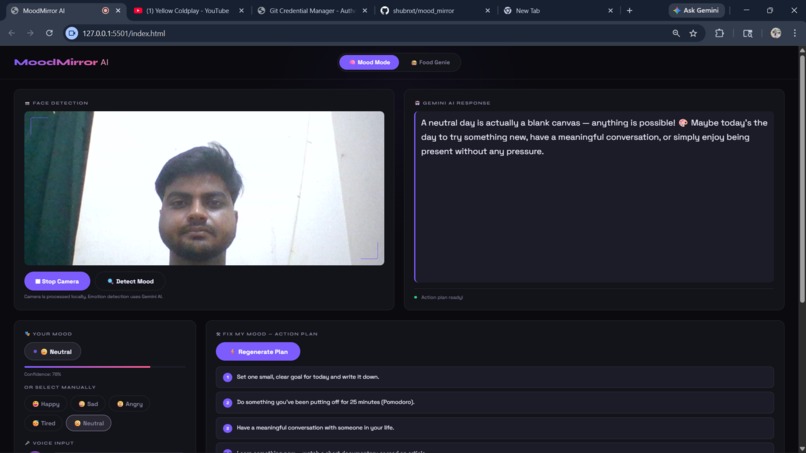The width and height of the screenshot is (806, 453).
Task: Switch to Food Genie mode
Action: [430, 62]
